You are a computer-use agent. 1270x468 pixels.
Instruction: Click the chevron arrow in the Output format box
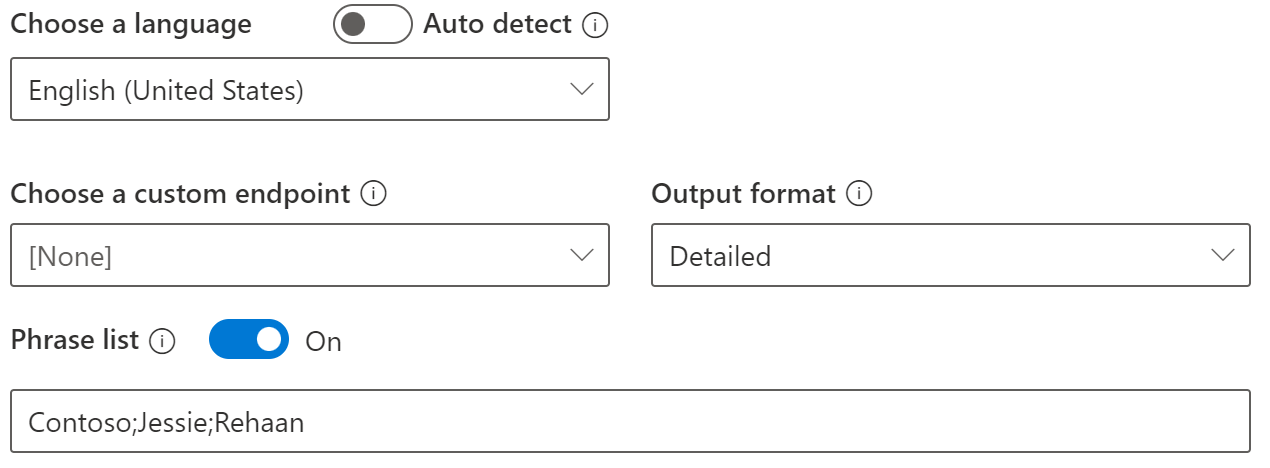click(x=1222, y=255)
